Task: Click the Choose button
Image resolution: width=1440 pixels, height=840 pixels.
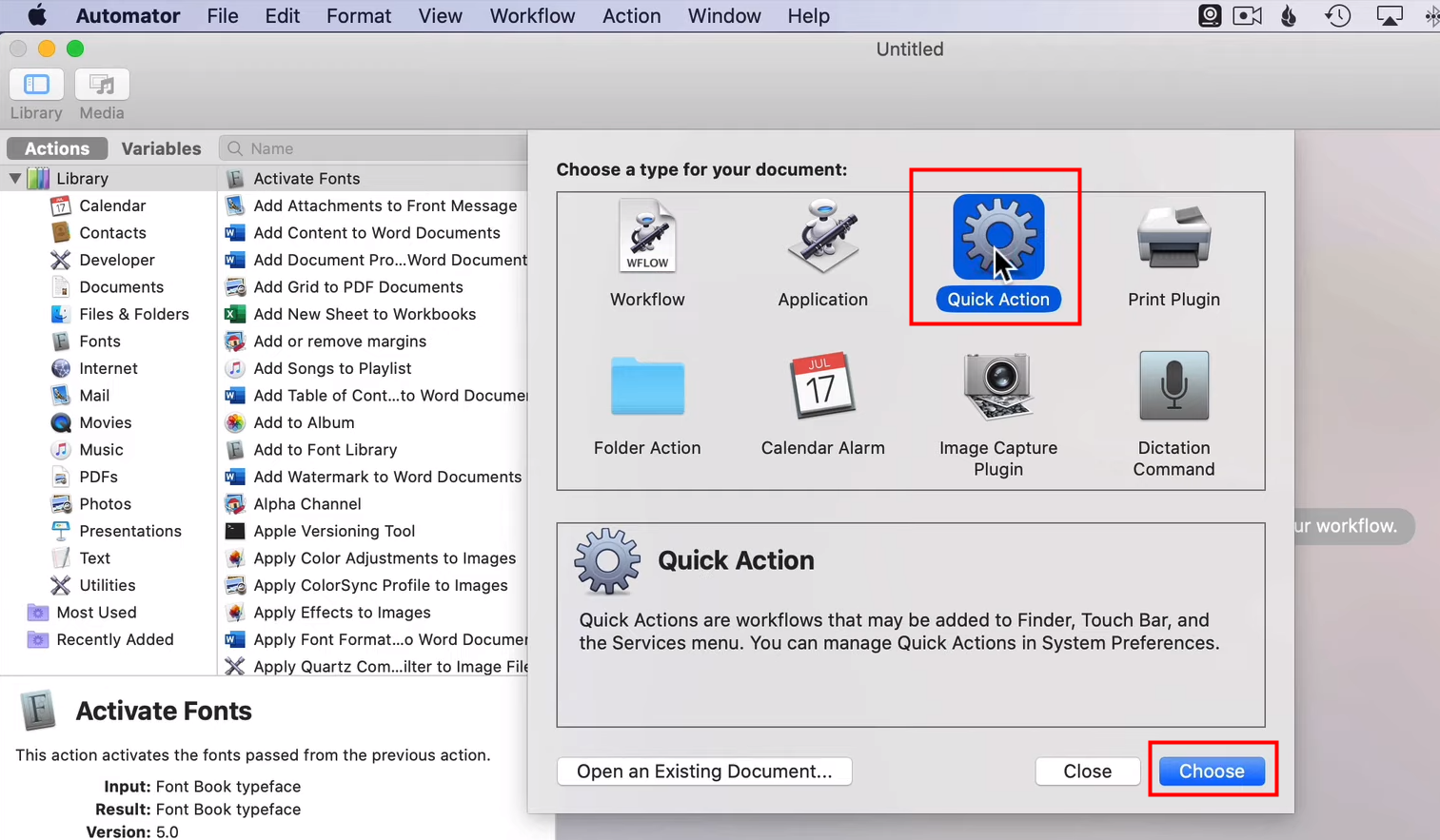Action: click(1212, 772)
